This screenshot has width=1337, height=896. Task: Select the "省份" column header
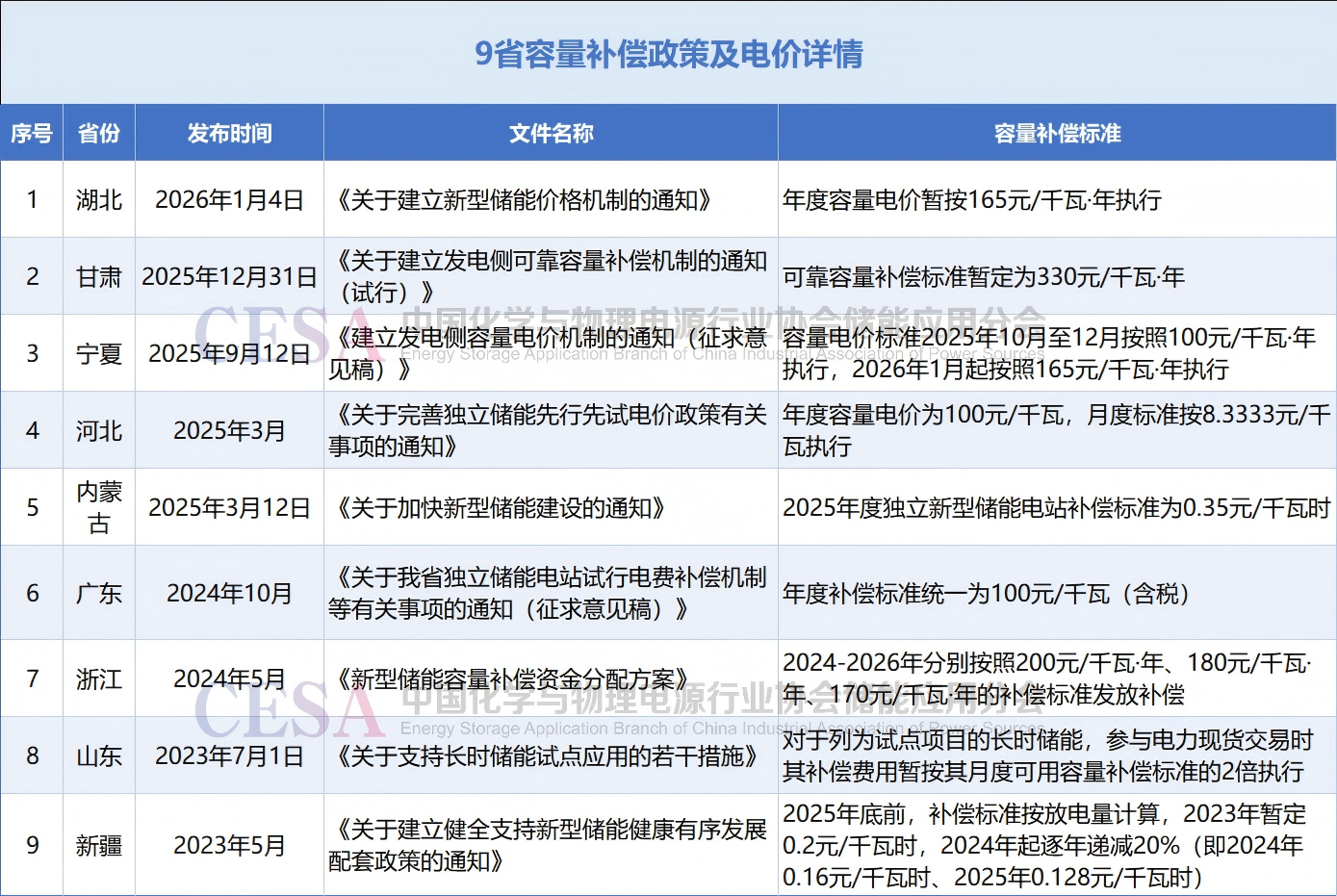99,133
